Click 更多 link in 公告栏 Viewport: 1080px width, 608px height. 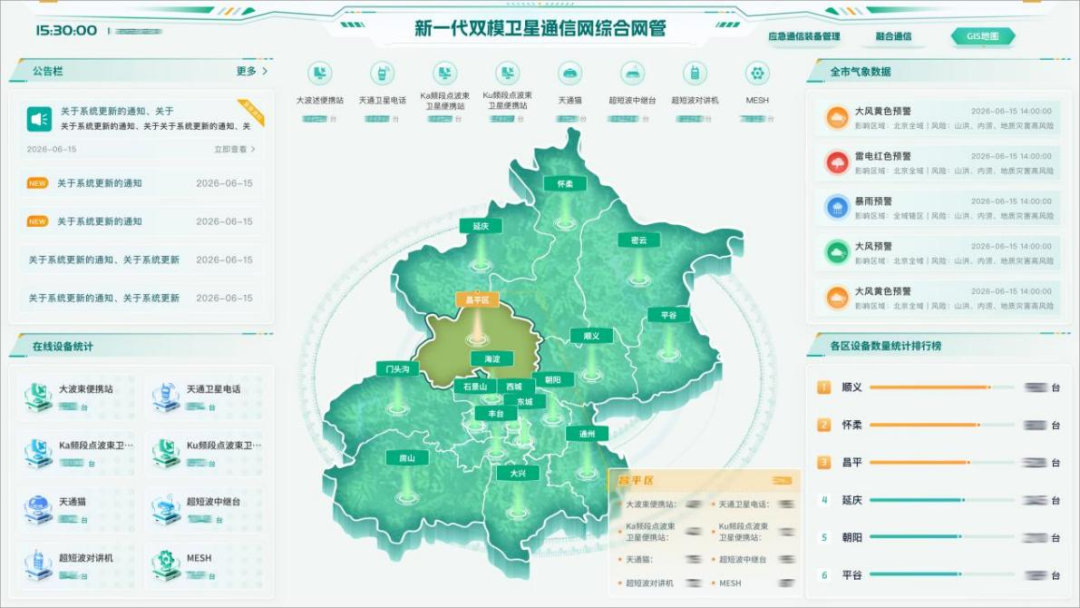[252, 71]
